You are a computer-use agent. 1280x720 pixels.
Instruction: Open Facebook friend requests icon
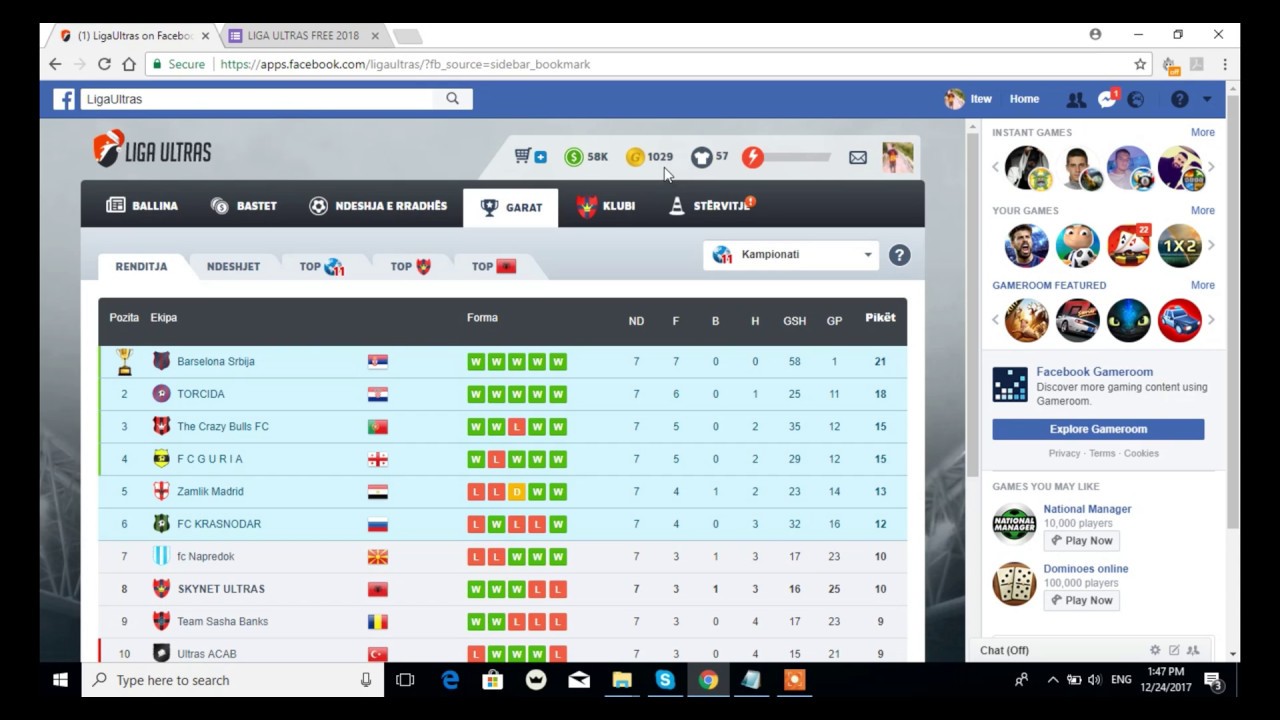[1076, 99]
